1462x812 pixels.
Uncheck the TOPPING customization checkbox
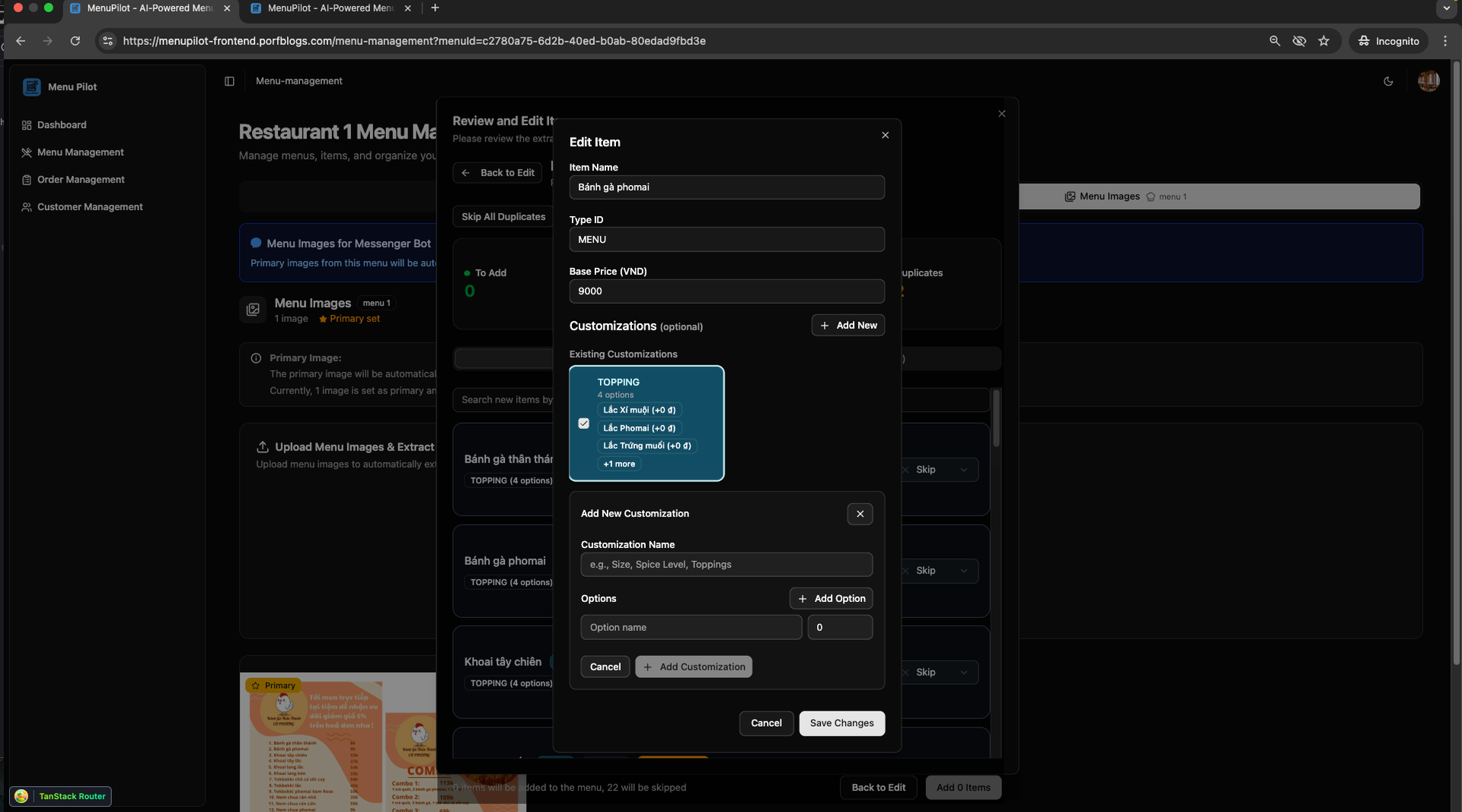584,423
